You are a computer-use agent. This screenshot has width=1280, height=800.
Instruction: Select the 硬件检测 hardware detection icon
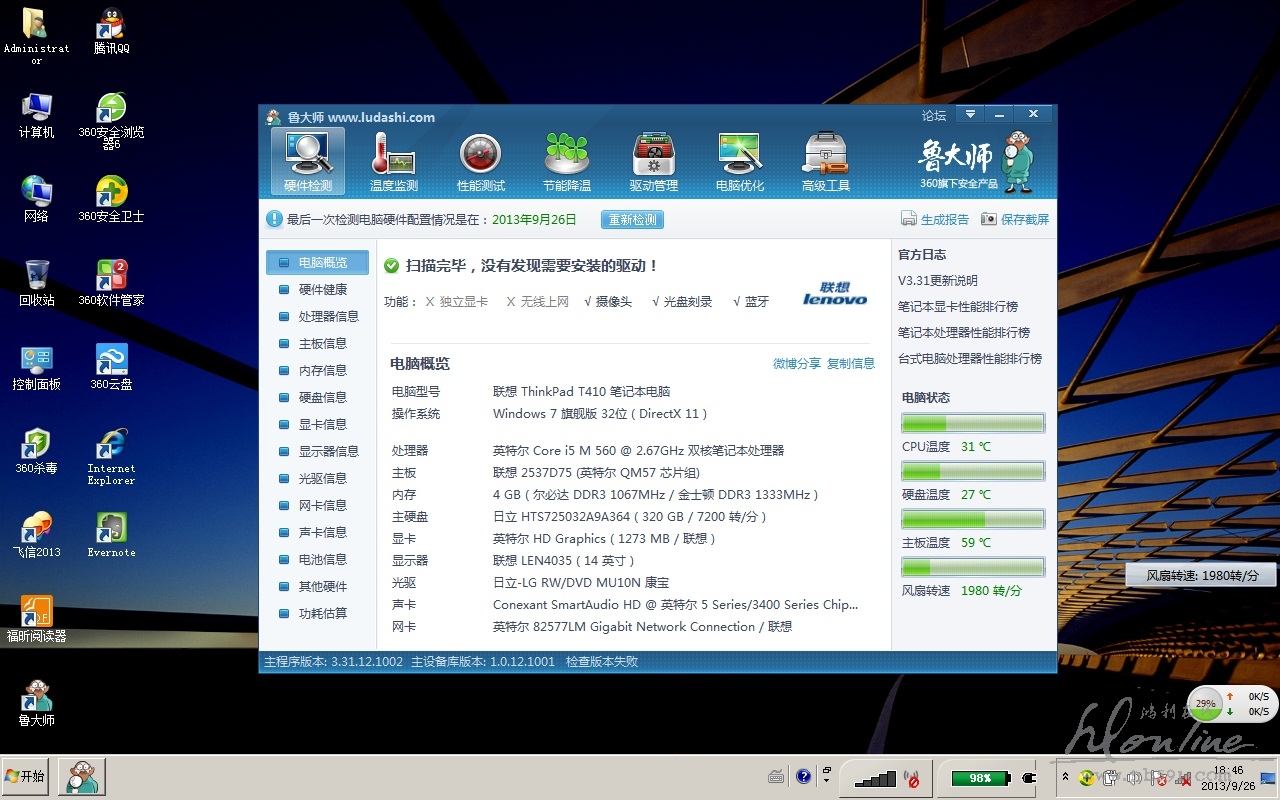(x=307, y=160)
